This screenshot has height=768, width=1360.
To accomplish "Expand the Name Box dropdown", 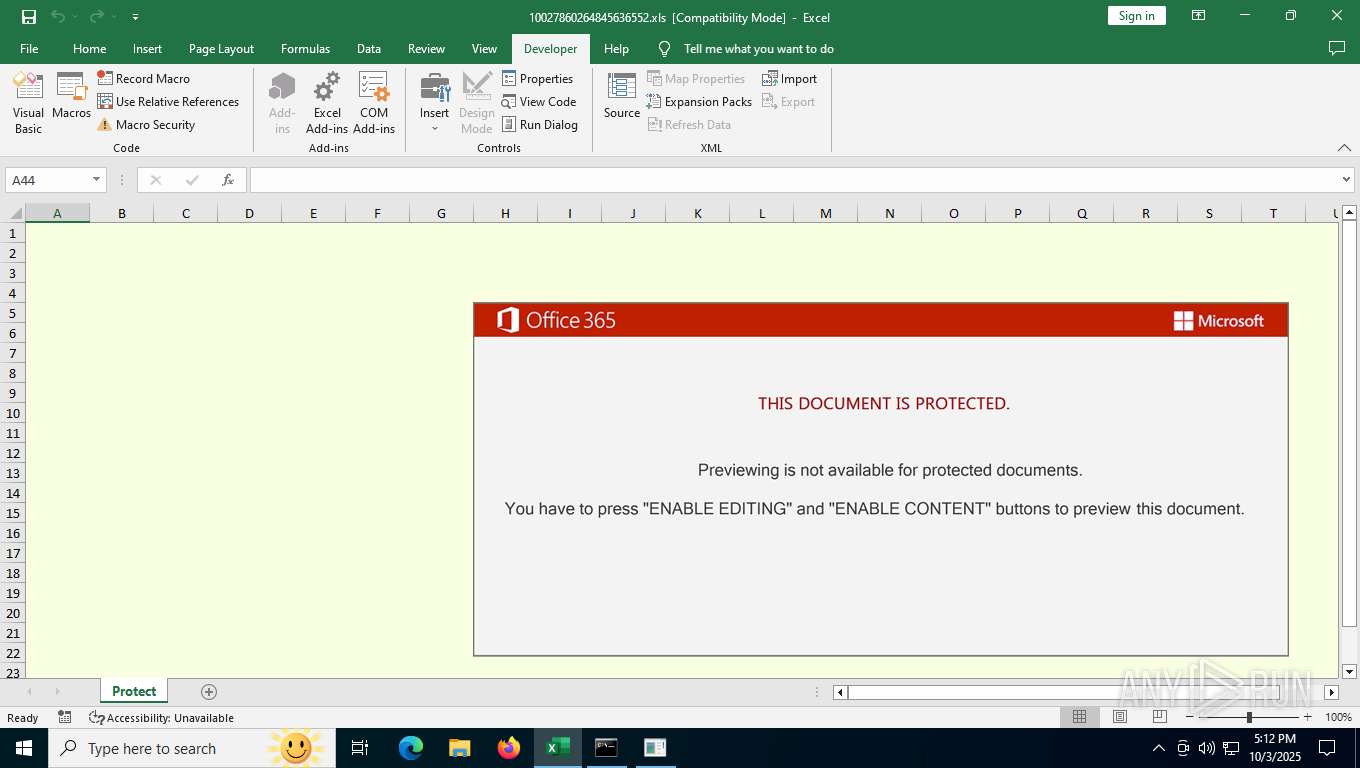I will tap(97, 180).
